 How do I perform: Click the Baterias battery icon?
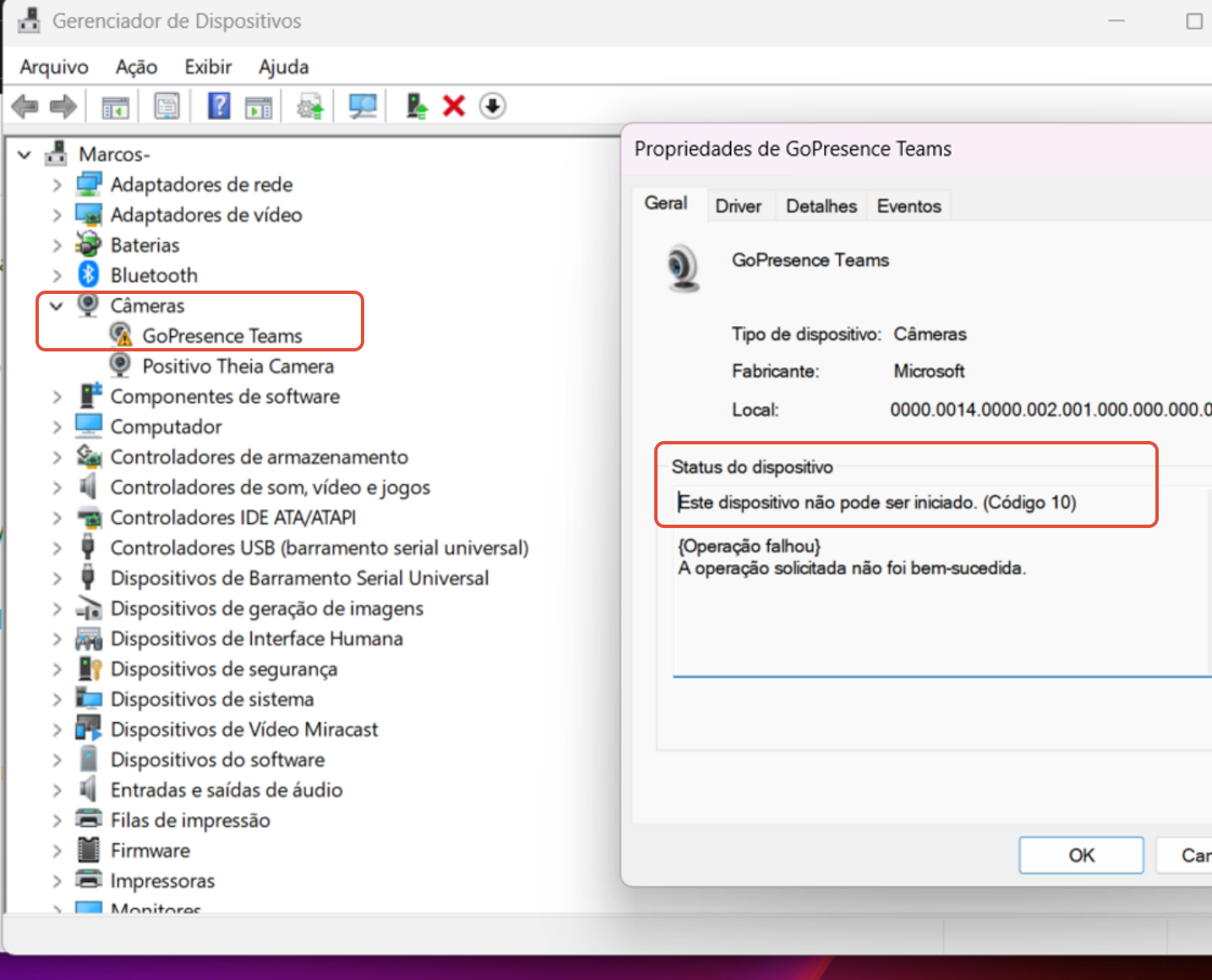tap(88, 244)
